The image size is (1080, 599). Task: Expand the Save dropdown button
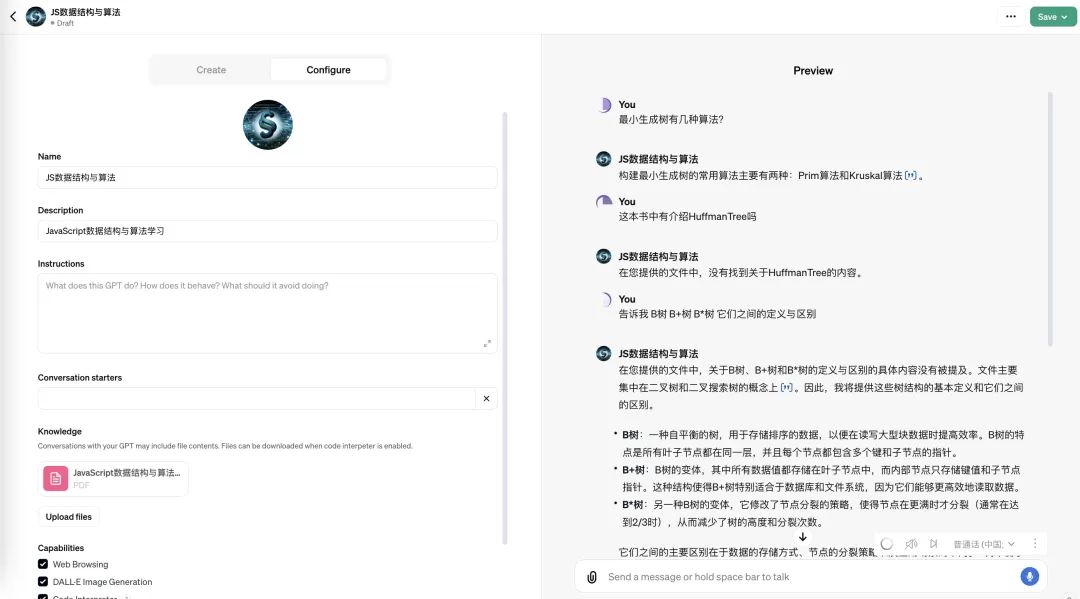1053,17
